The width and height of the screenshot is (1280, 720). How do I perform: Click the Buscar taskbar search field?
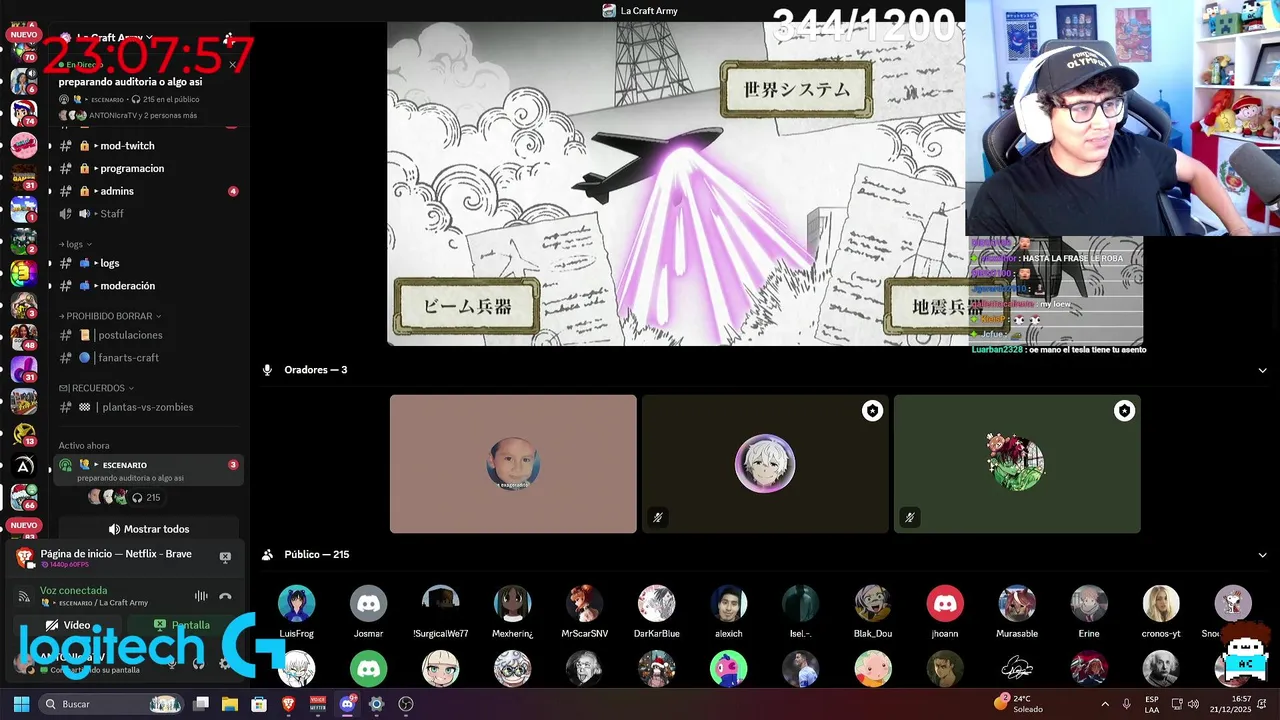(x=111, y=704)
